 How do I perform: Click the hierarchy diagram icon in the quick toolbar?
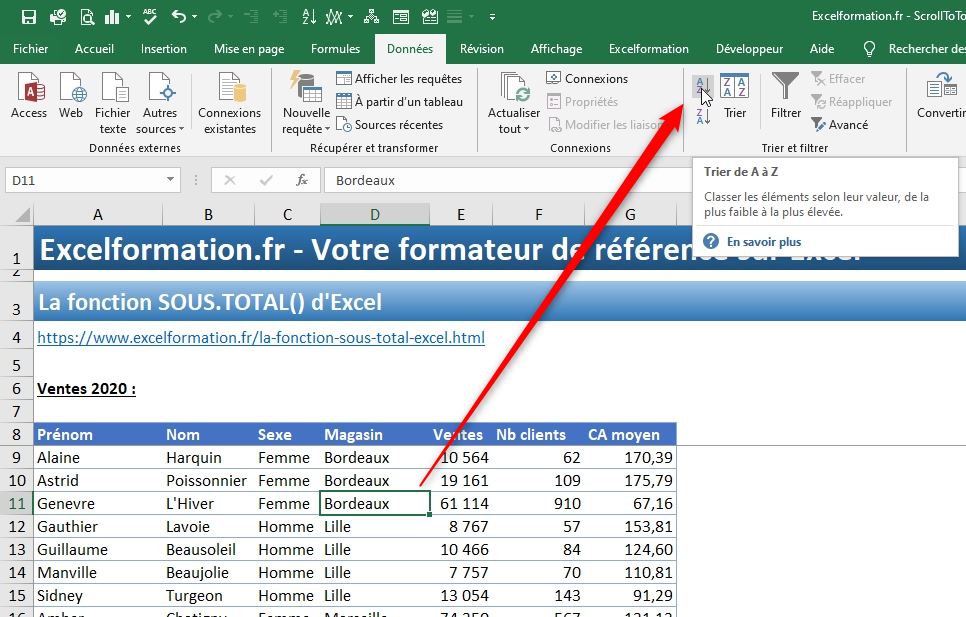coord(371,17)
